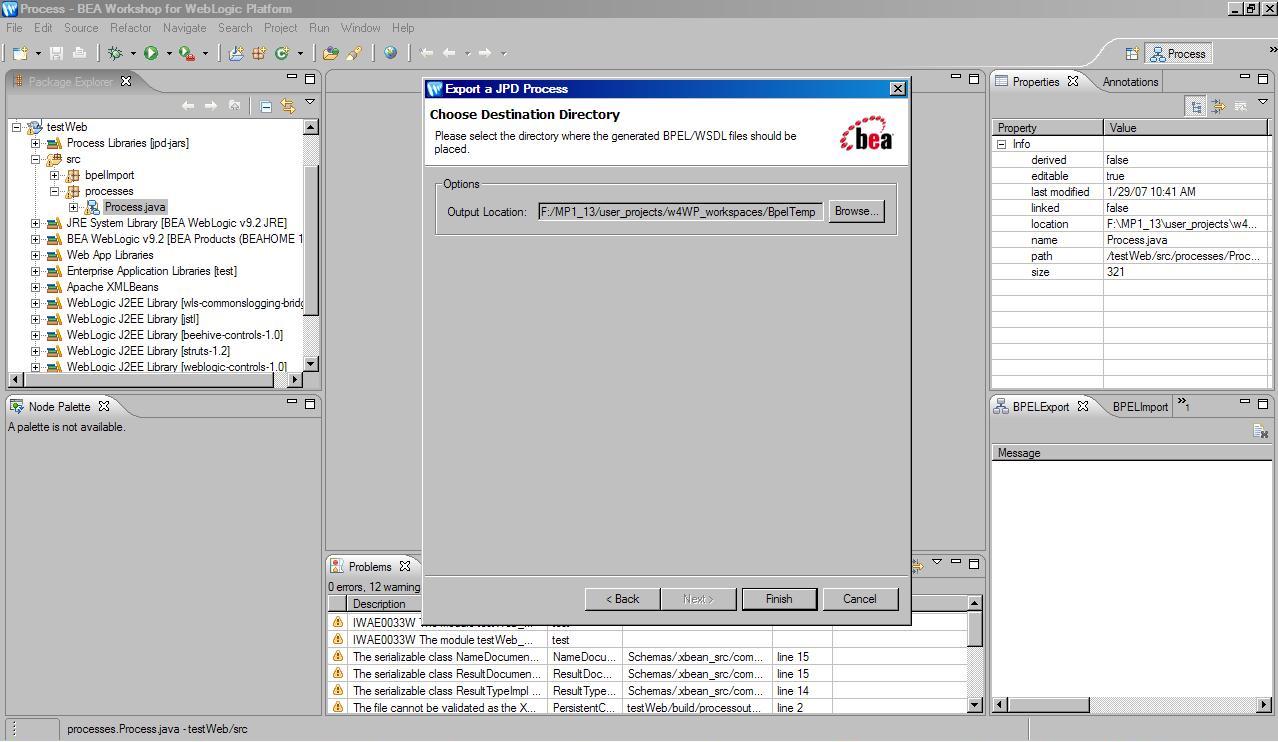The height and width of the screenshot is (742, 1278).
Task: Close the BPELExport view tab
Action: click(x=1083, y=407)
